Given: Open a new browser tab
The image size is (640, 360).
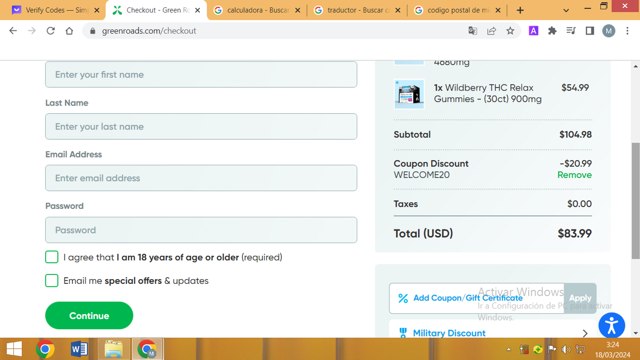Looking at the screenshot, I should click(x=520, y=10).
